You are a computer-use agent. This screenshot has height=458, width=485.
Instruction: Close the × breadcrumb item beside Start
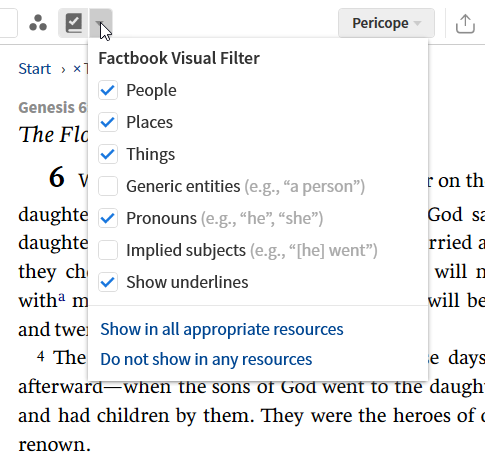coord(77,69)
